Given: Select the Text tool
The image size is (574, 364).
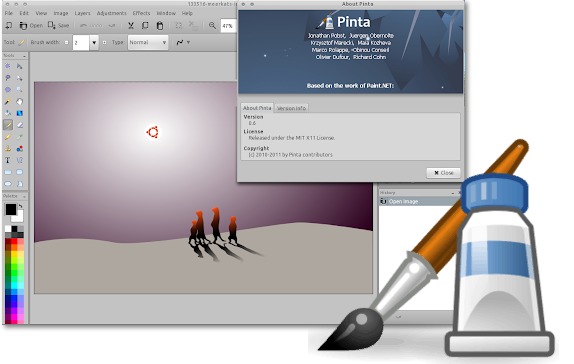Looking at the screenshot, I should pos(8,160).
